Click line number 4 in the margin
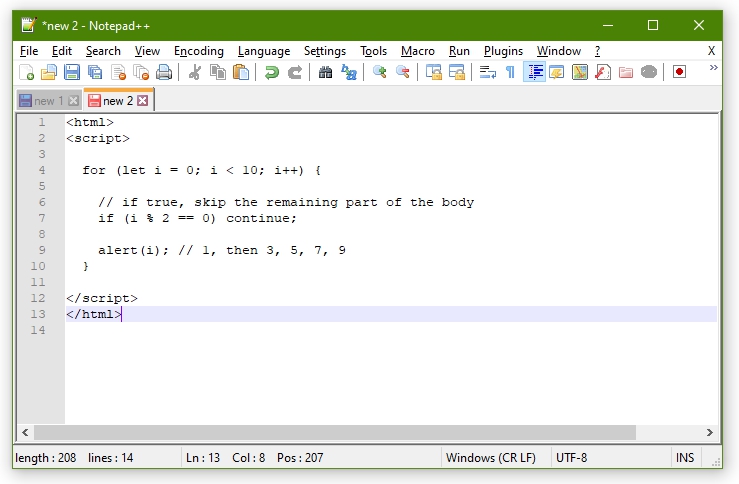The width and height of the screenshot is (739, 484). (x=42, y=170)
